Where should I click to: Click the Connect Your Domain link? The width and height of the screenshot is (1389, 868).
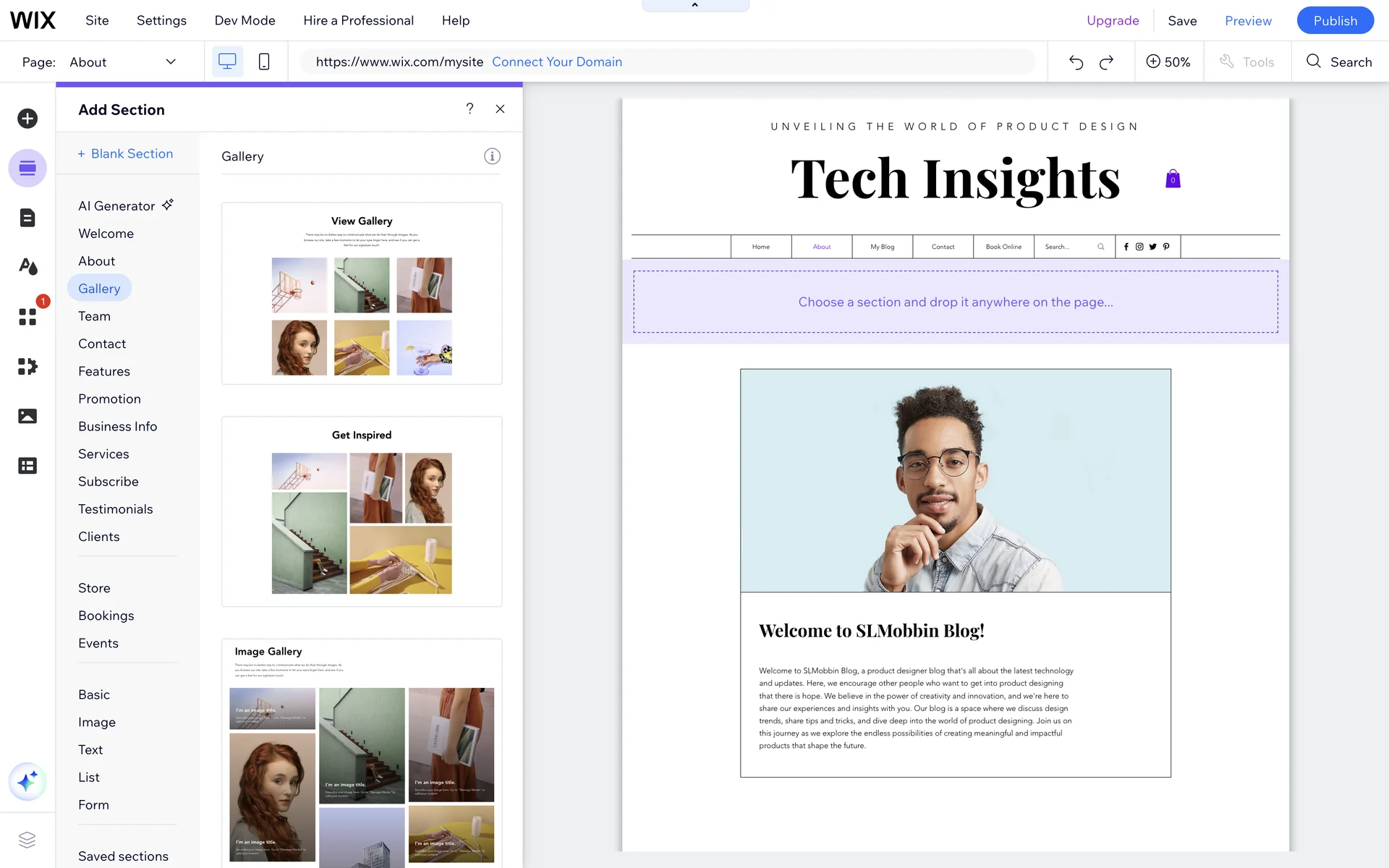click(556, 61)
